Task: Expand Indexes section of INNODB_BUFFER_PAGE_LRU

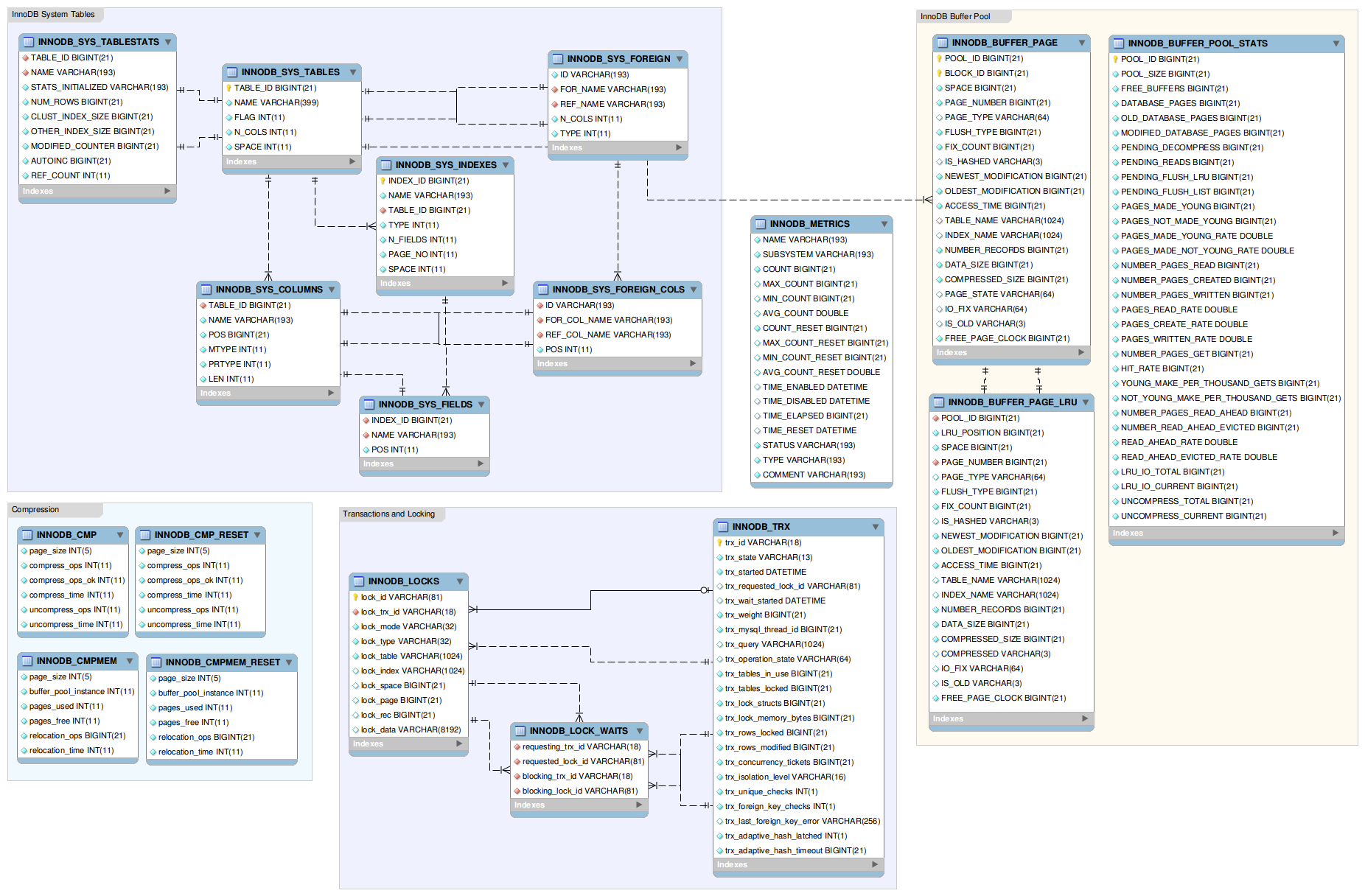Action: pyautogui.click(x=1084, y=718)
